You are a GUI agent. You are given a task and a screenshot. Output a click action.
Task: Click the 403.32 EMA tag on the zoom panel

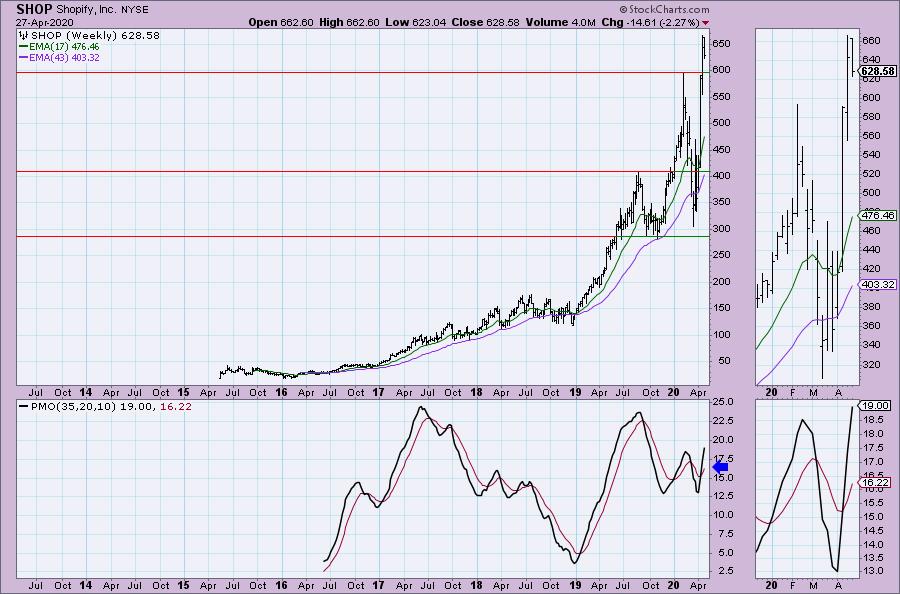(878, 285)
